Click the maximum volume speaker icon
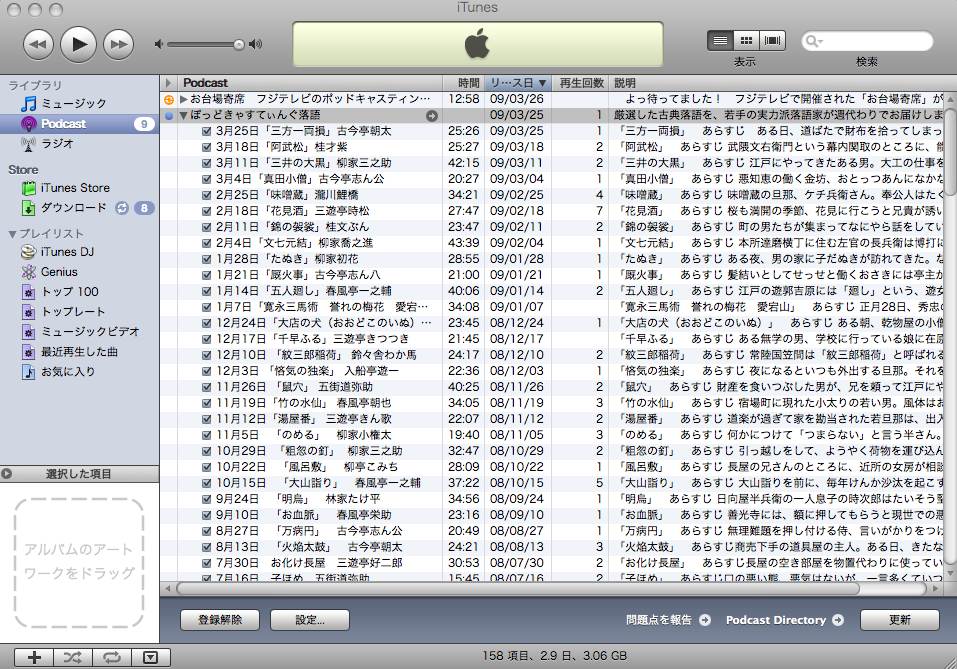This screenshot has height=669, width=957. pyautogui.click(x=256, y=45)
